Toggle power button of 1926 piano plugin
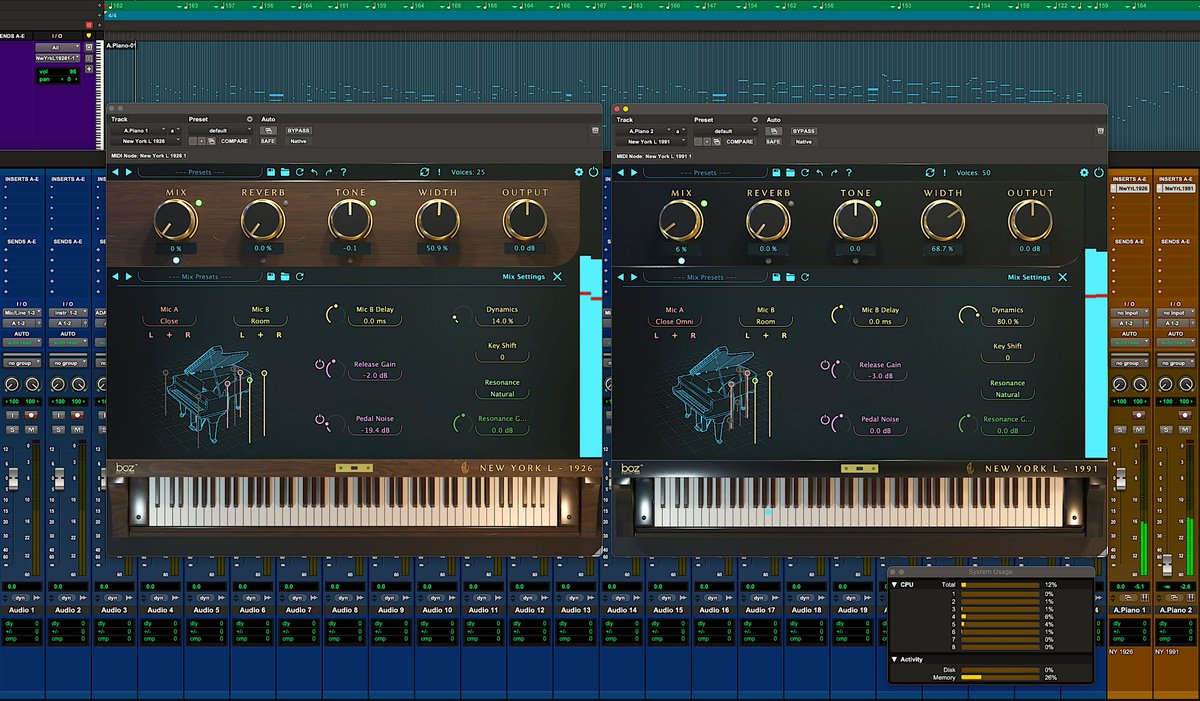Screen dimensions: 1200x701 pyautogui.click(x=593, y=172)
